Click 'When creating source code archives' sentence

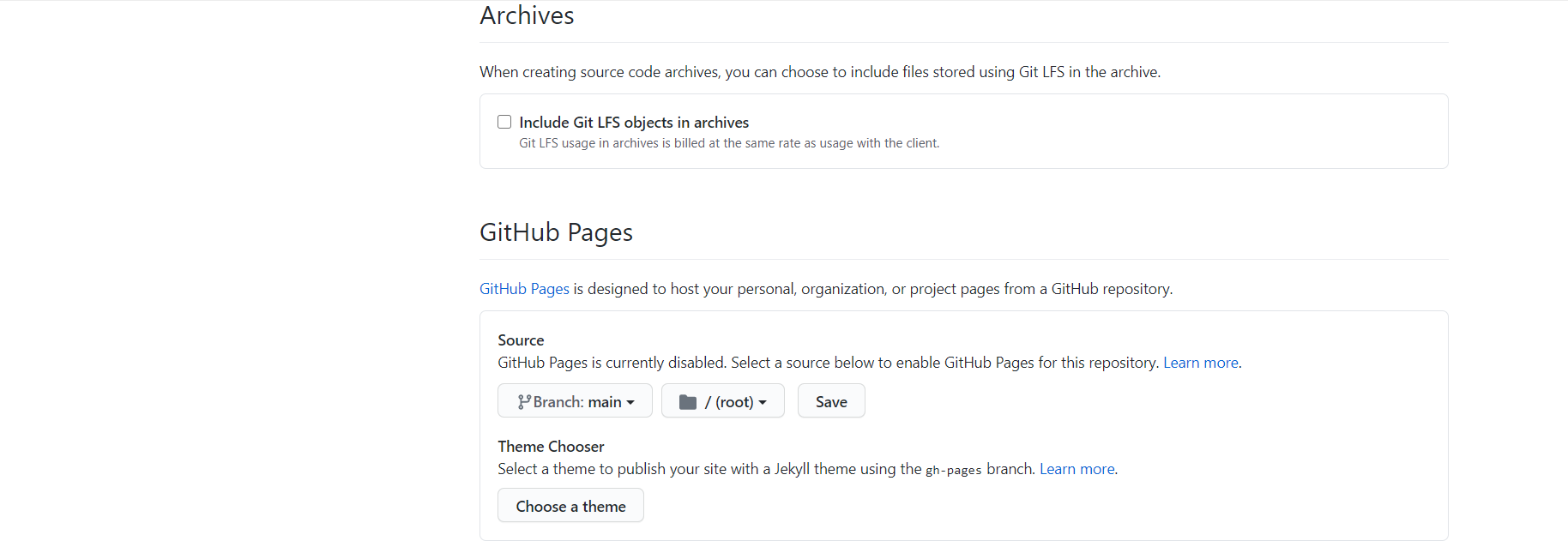(x=820, y=72)
